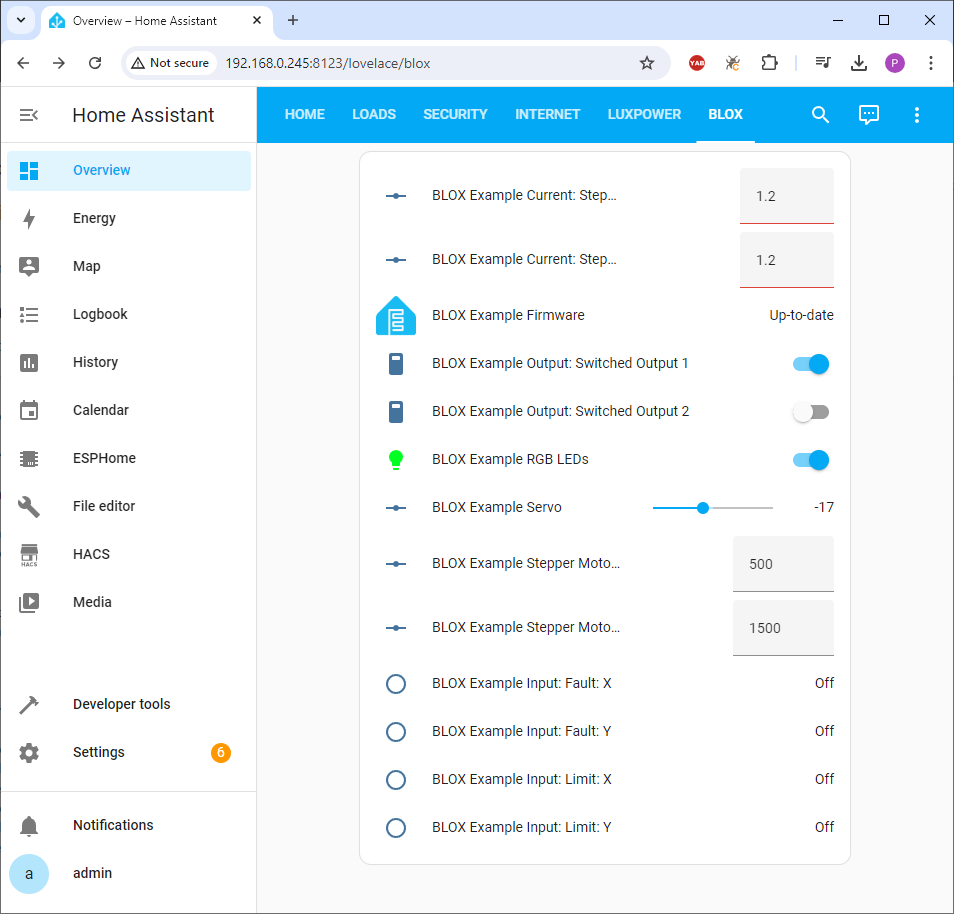Image resolution: width=954 pixels, height=914 pixels.
Task: Open the Notifications panel
Action: coord(113,825)
